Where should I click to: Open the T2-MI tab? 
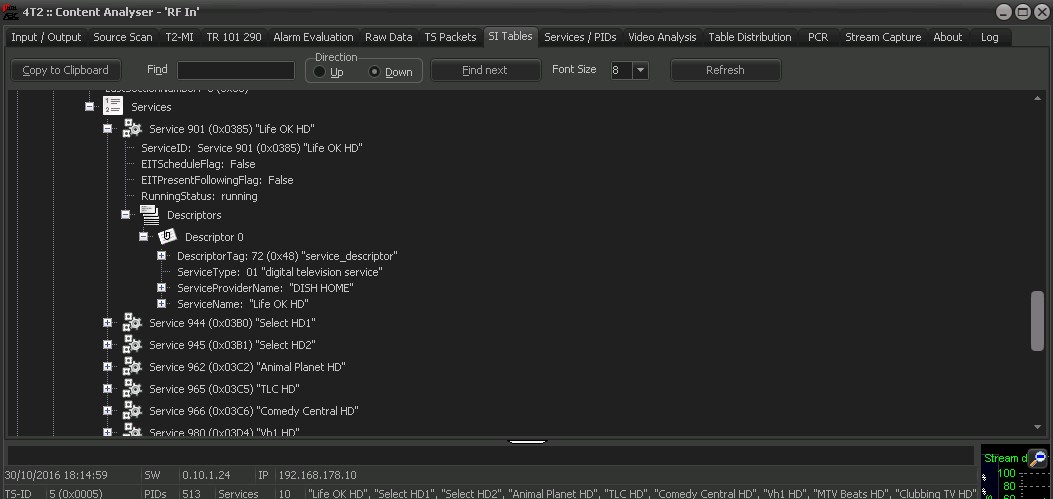pos(179,38)
